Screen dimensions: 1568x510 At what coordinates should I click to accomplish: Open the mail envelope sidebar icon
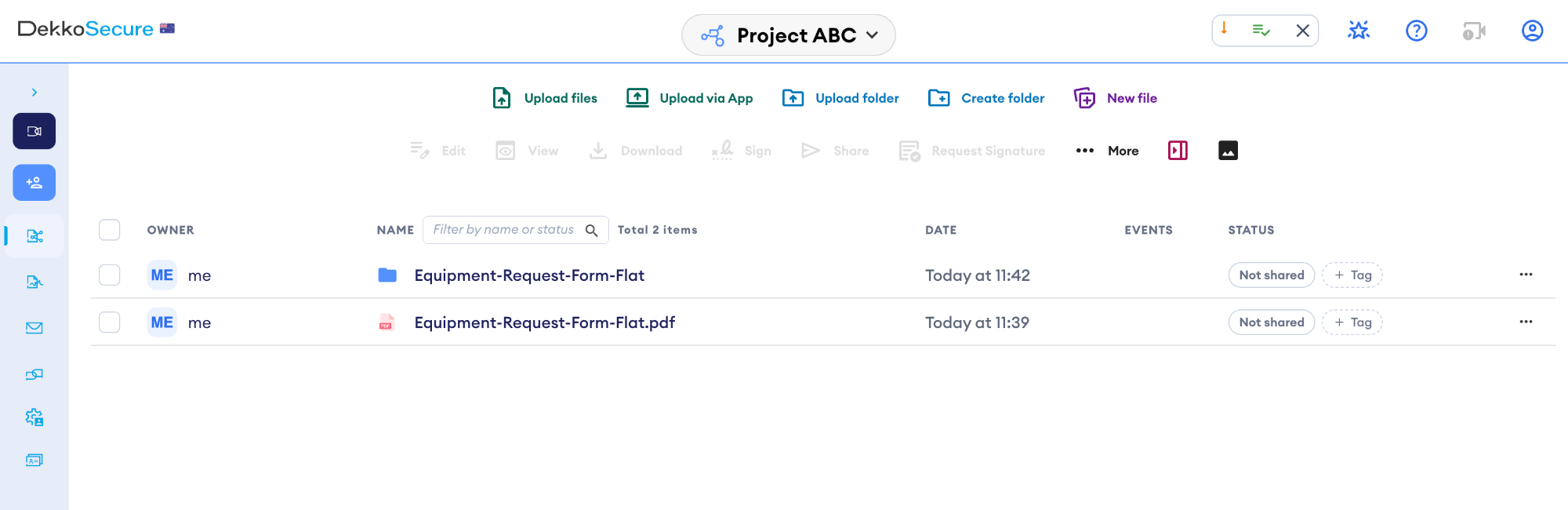pos(34,328)
